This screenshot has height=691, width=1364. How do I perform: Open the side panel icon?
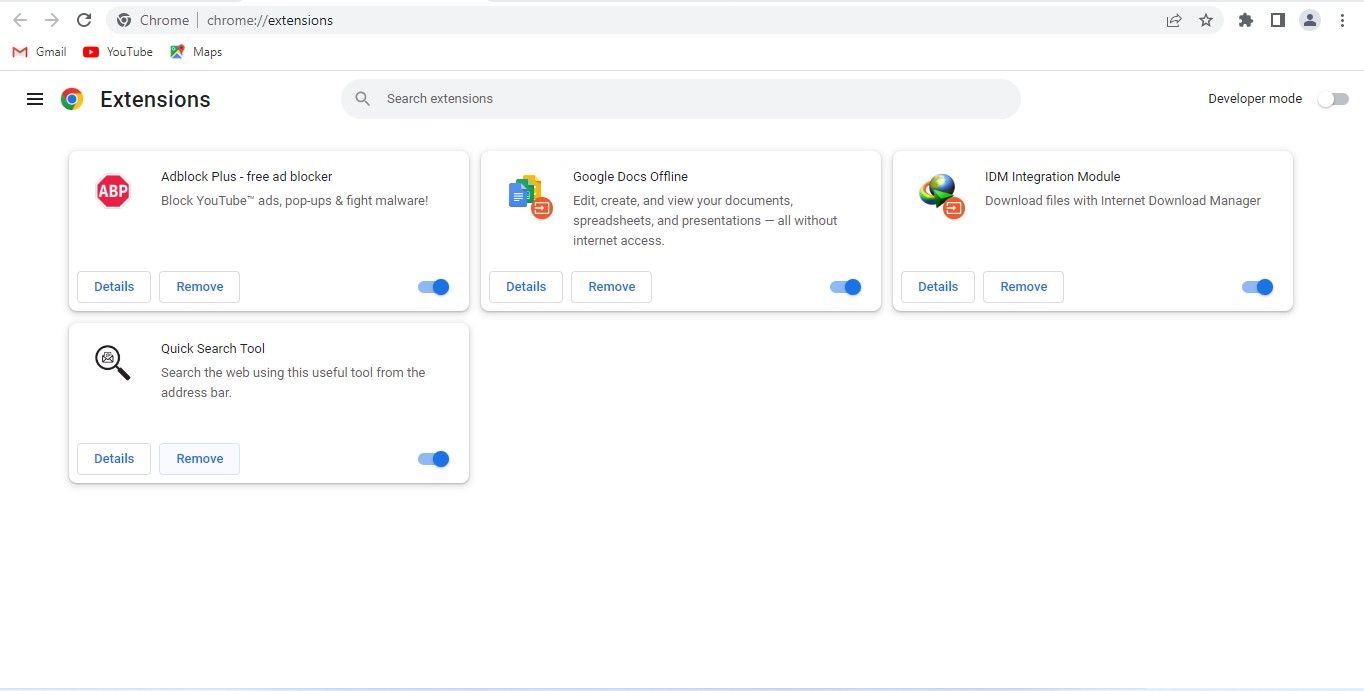[x=1277, y=19]
